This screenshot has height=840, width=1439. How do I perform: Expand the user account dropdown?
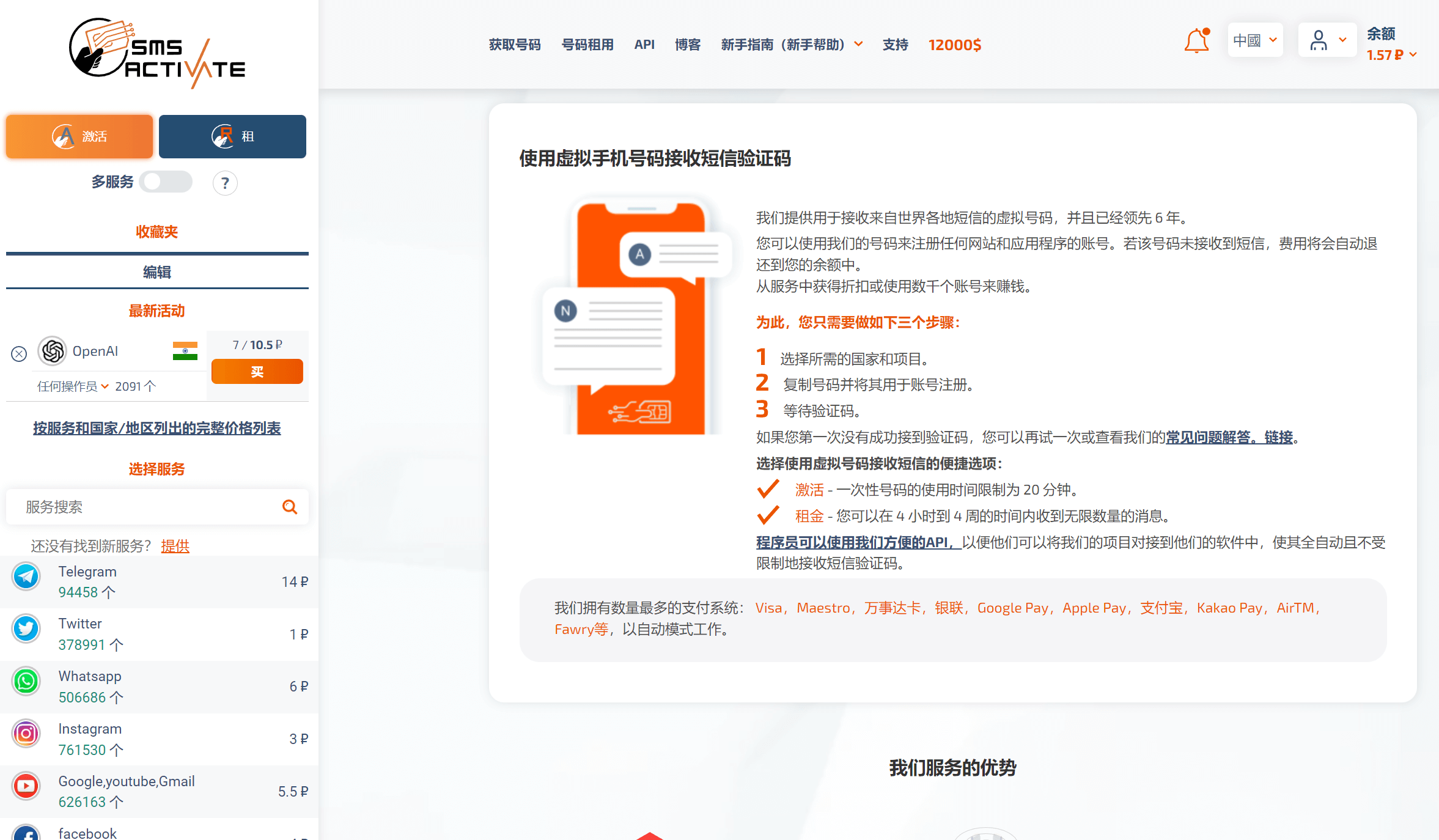pos(1327,40)
